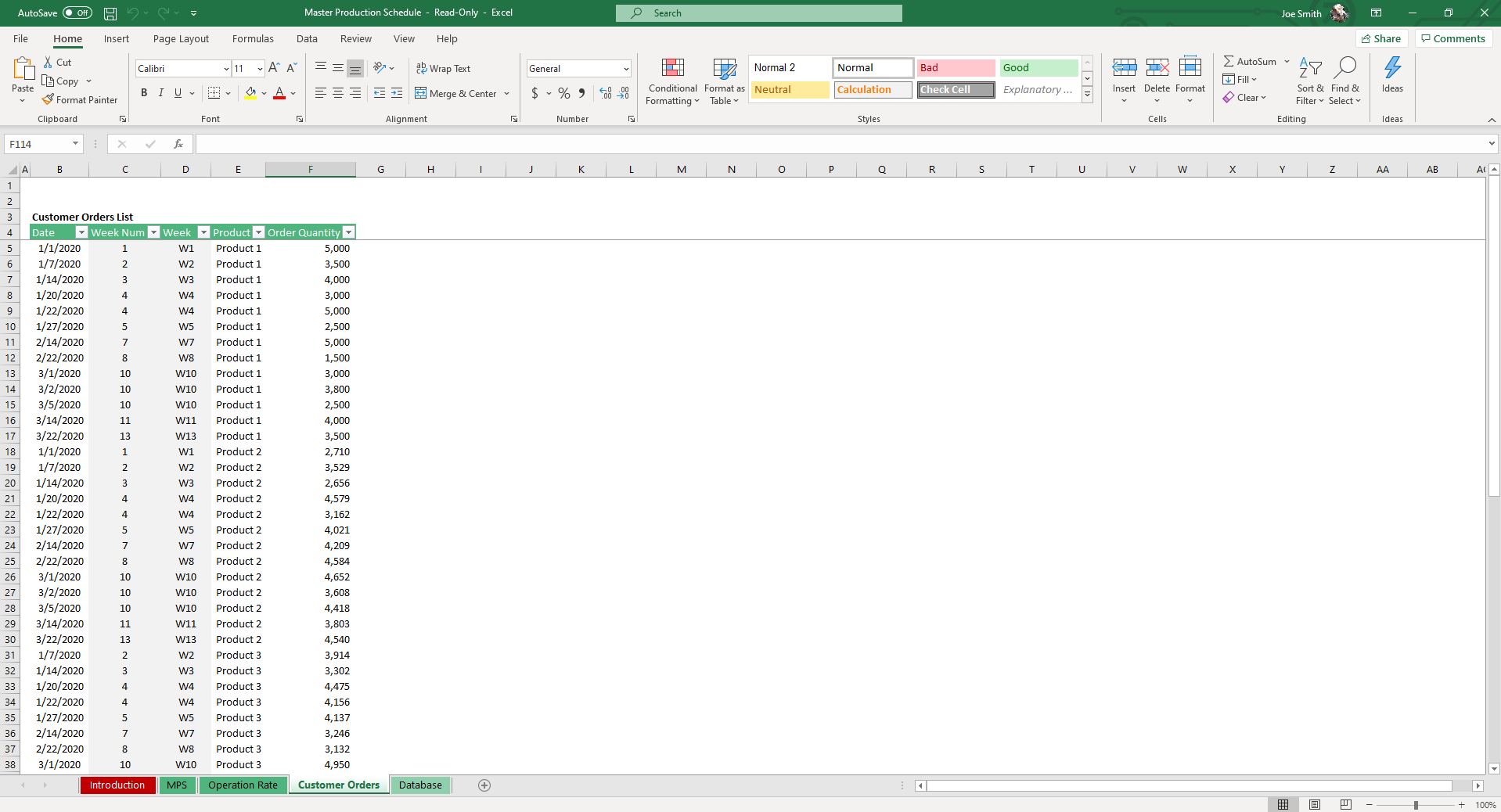Expand the font name dropdown
Viewport: 1501px width, 812px height.
[x=226, y=69]
